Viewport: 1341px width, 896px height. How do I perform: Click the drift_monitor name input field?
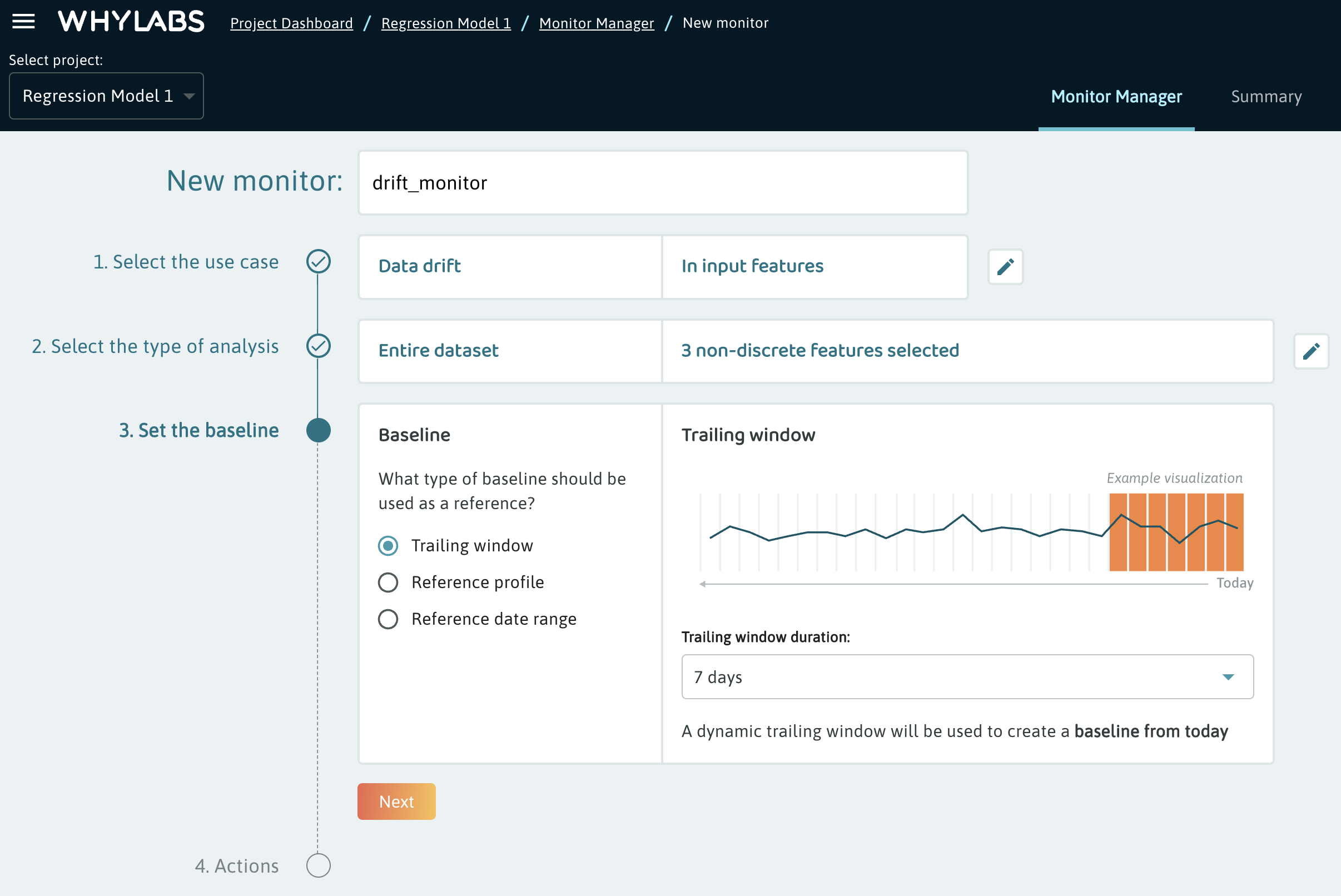[663, 183]
